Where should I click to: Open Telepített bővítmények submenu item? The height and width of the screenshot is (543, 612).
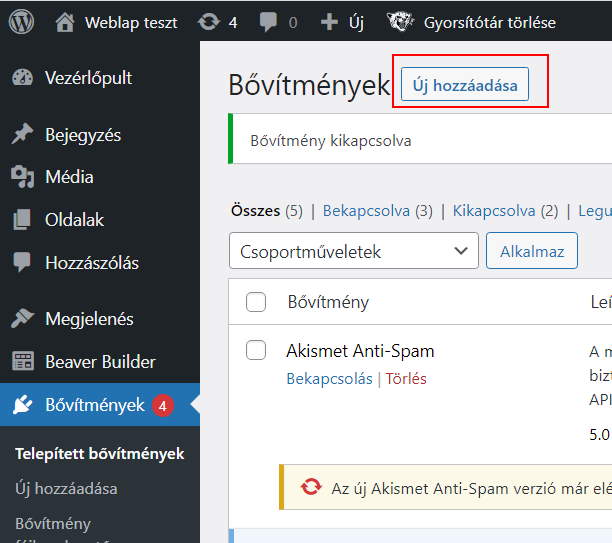pyautogui.click(x=100, y=454)
